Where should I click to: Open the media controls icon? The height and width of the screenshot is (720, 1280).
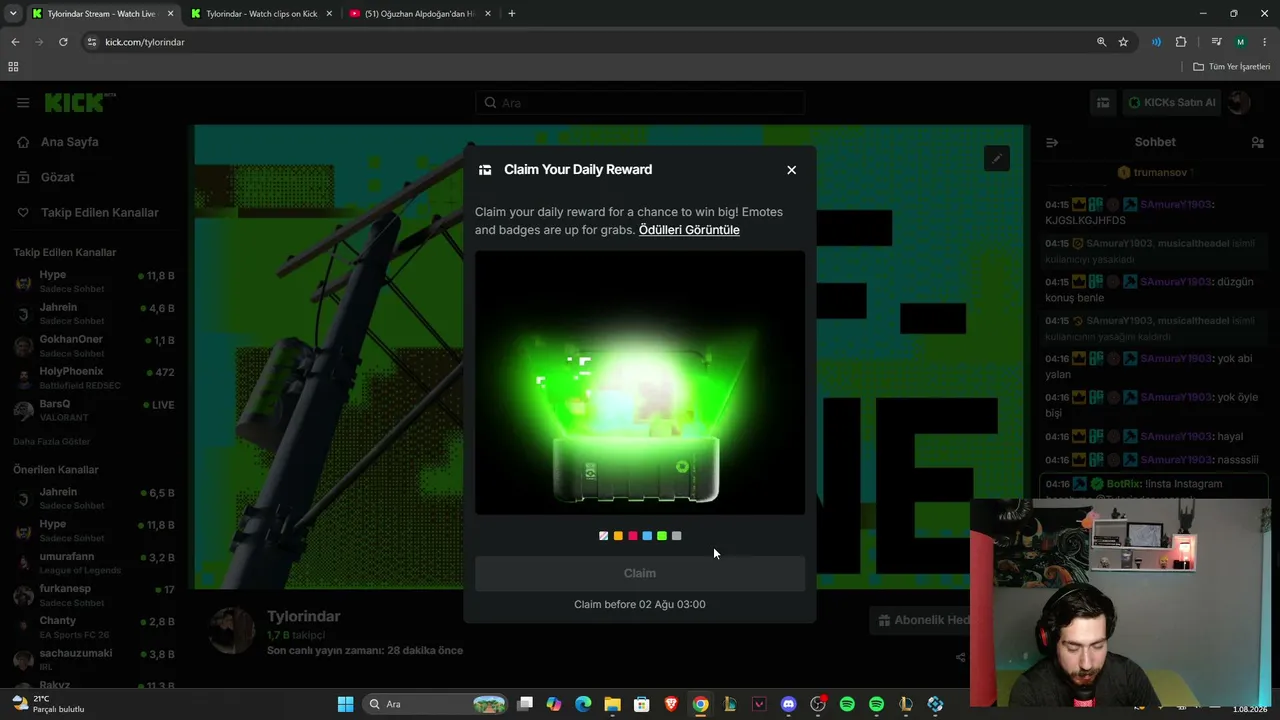(1216, 42)
